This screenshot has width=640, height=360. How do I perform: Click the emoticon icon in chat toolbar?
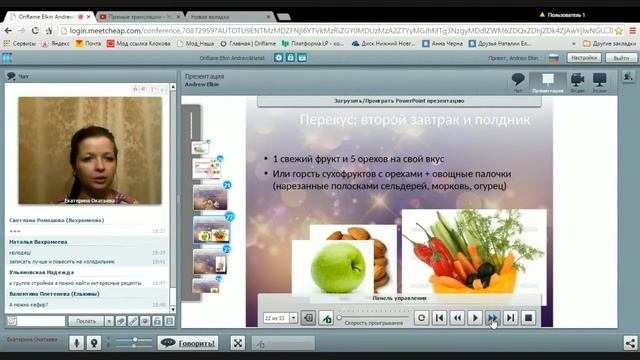click(145, 321)
